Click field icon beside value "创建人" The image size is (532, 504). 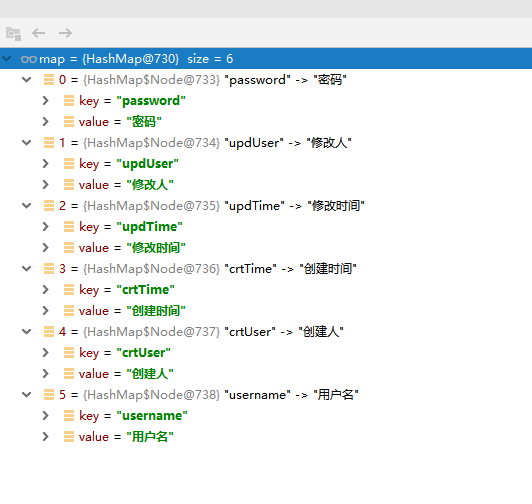tap(69, 374)
